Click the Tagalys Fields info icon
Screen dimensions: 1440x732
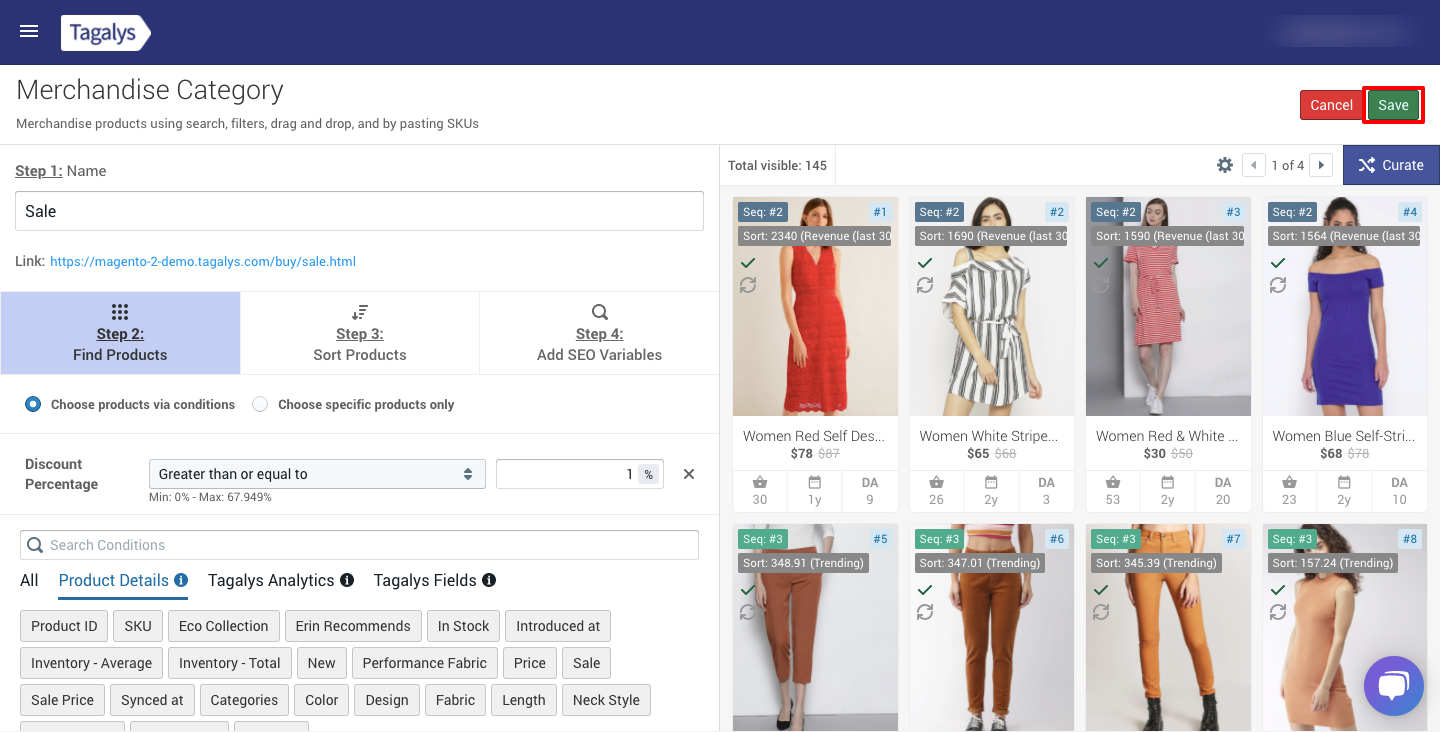pyautogui.click(x=489, y=580)
